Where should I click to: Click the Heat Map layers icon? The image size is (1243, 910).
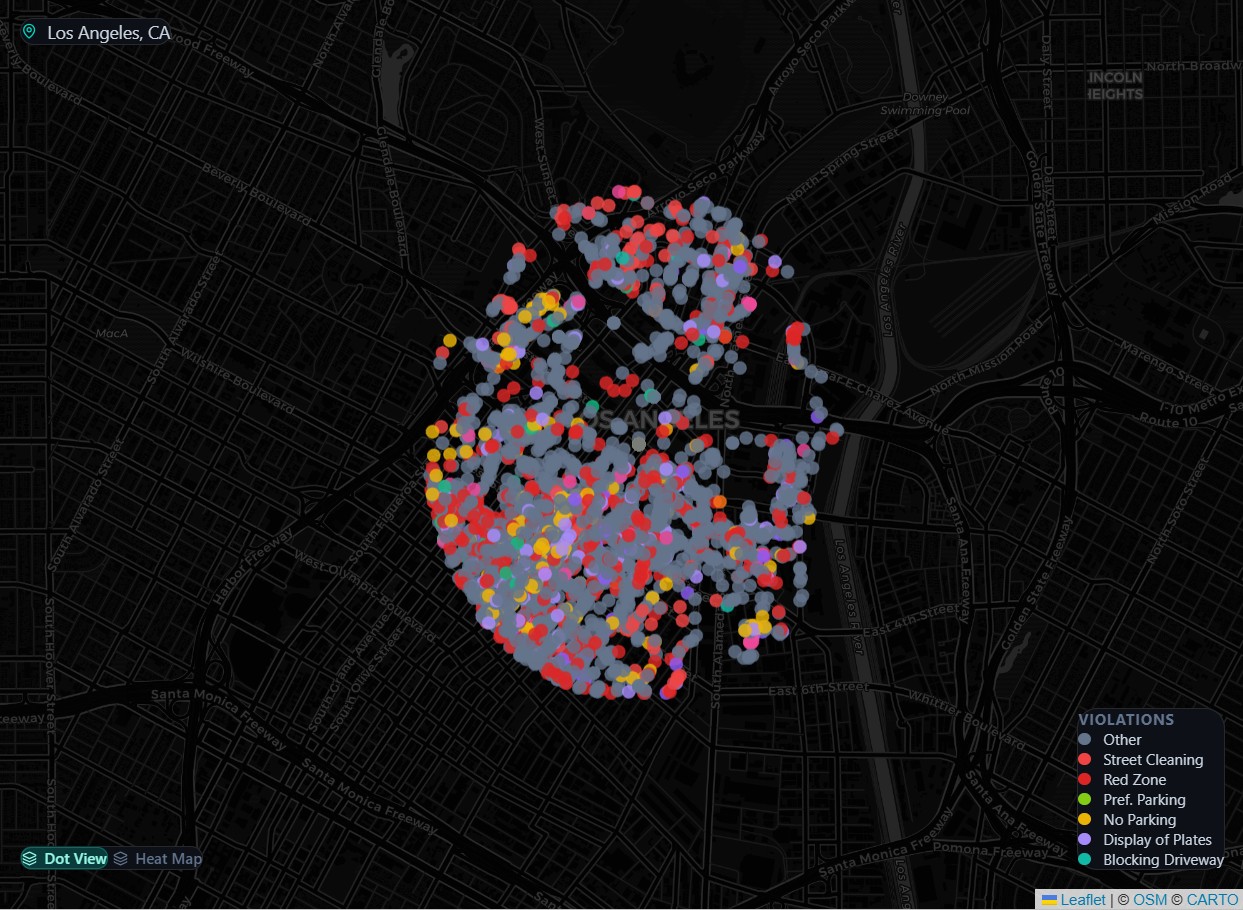[120, 858]
